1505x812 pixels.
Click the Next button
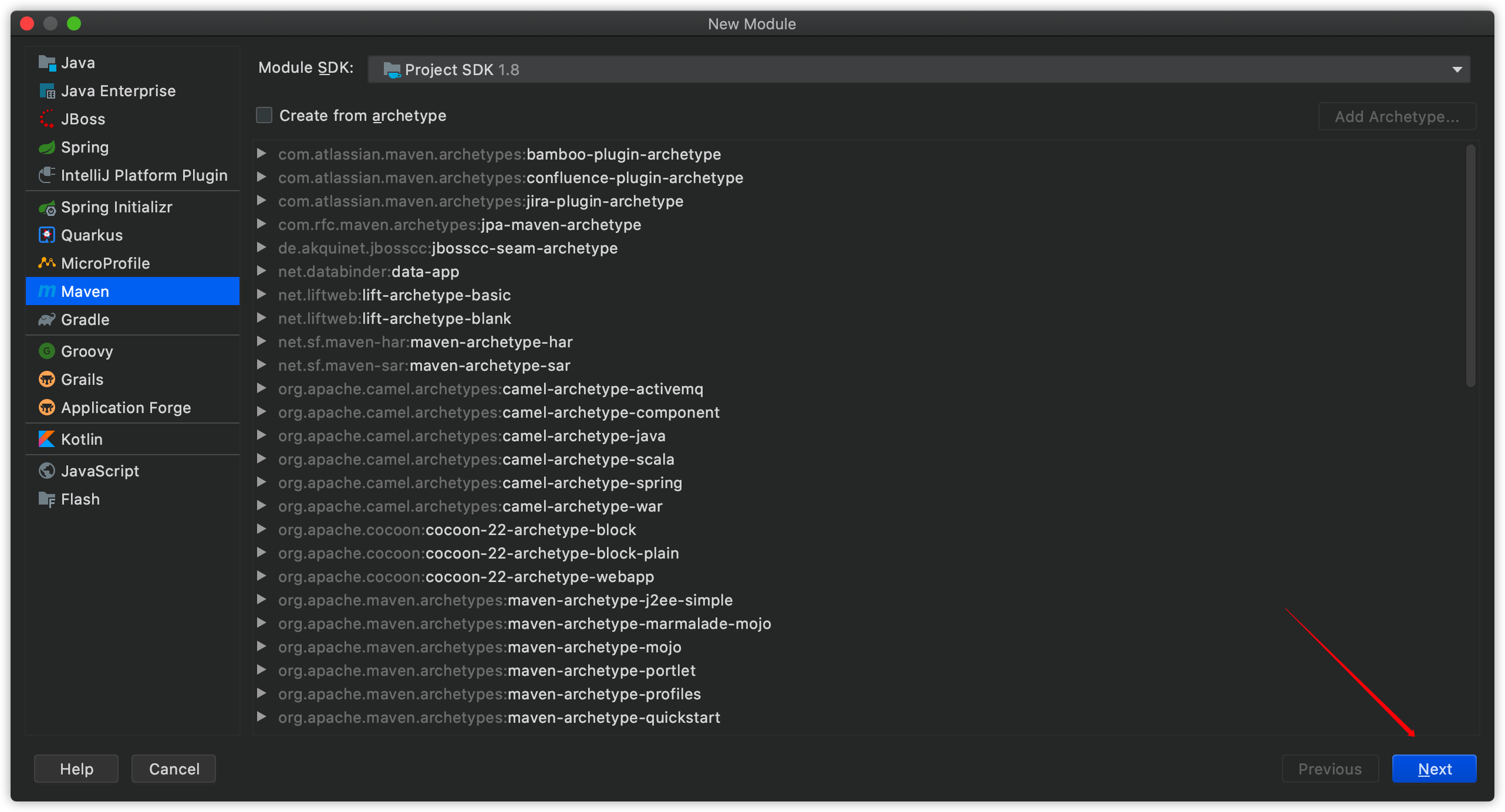point(1434,769)
